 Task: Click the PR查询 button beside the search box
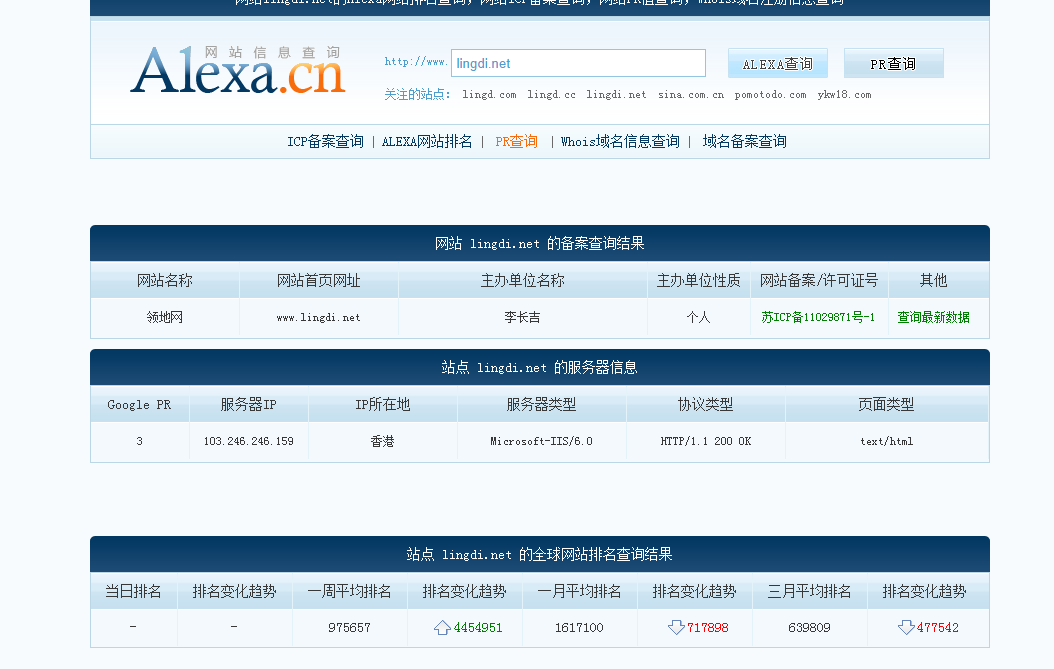coord(893,63)
